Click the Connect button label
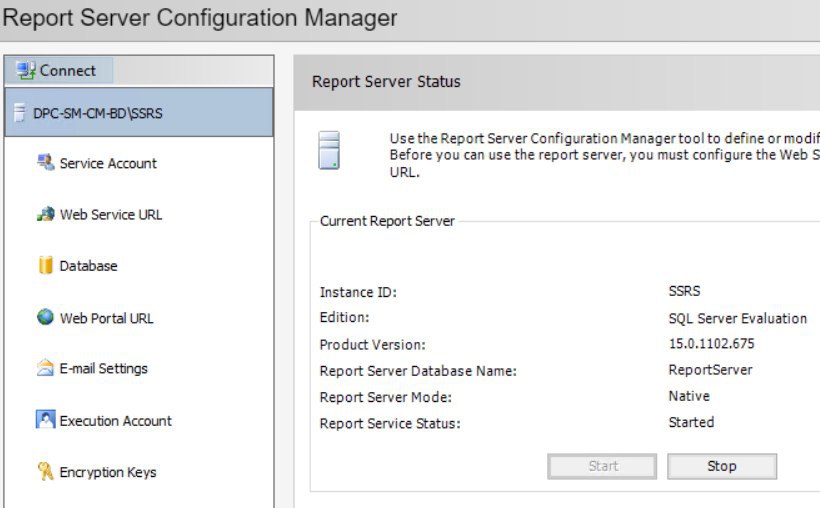The height and width of the screenshot is (508, 820). (67, 71)
